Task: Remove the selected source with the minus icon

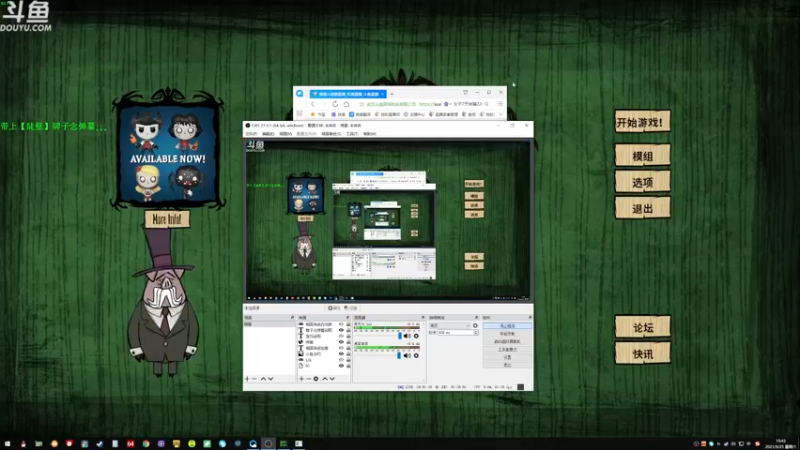Action: (x=309, y=379)
